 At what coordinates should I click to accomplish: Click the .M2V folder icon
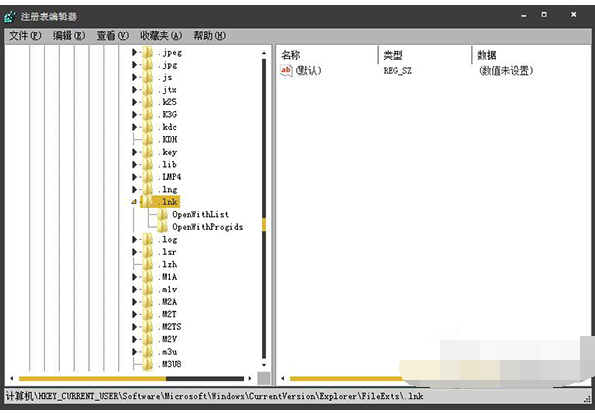point(148,339)
